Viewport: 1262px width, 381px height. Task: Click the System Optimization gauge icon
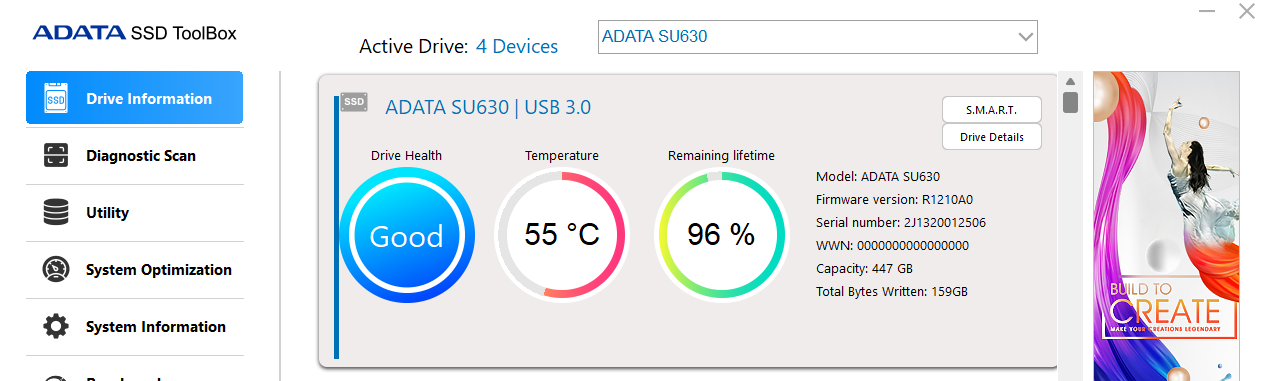point(56,269)
